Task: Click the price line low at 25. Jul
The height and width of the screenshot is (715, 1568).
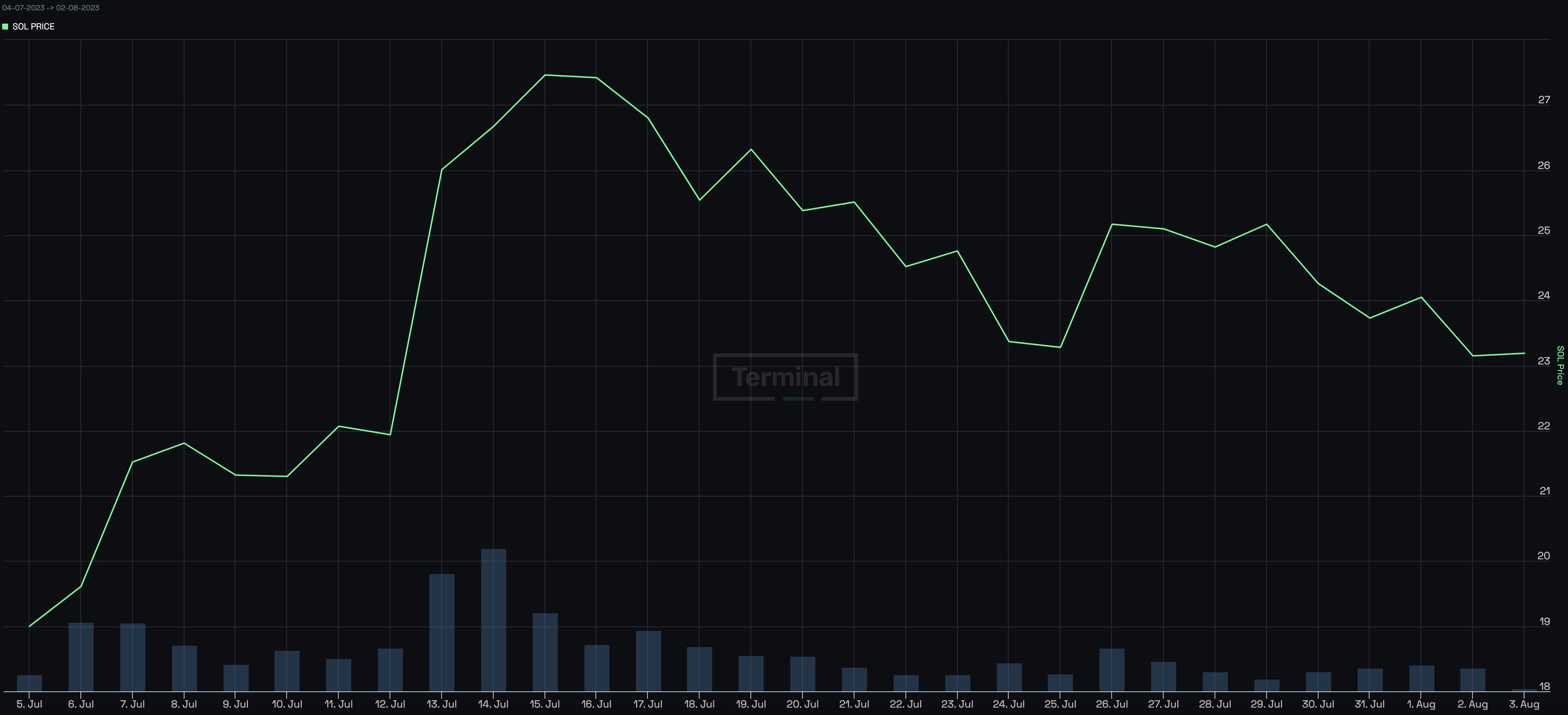Action: (1060, 348)
